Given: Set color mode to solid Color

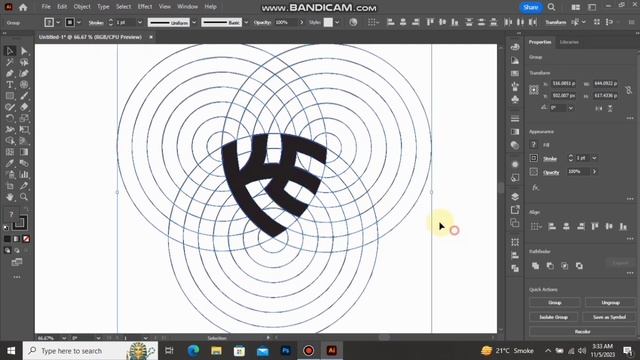Looking at the screenshot, I should (x=7, y=239).
